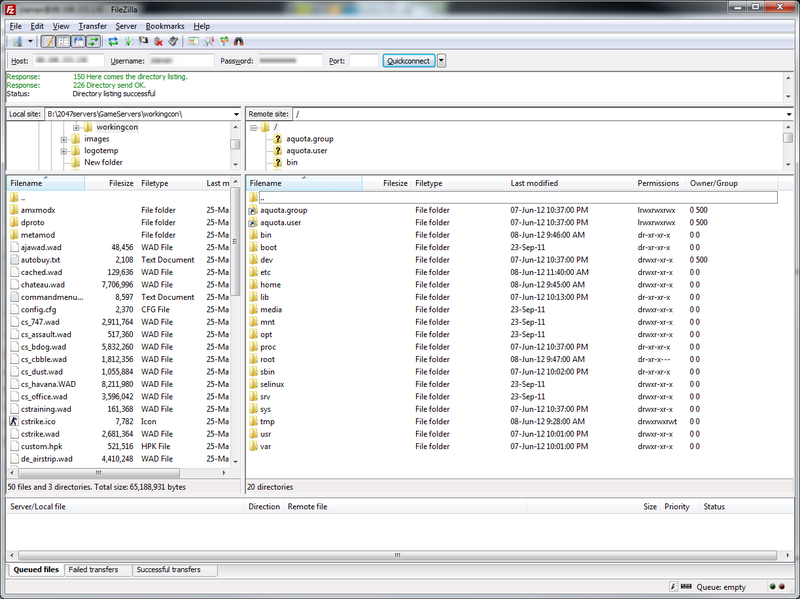
Task: Open the Remote site path dropdown
Action: coord(789,114)
